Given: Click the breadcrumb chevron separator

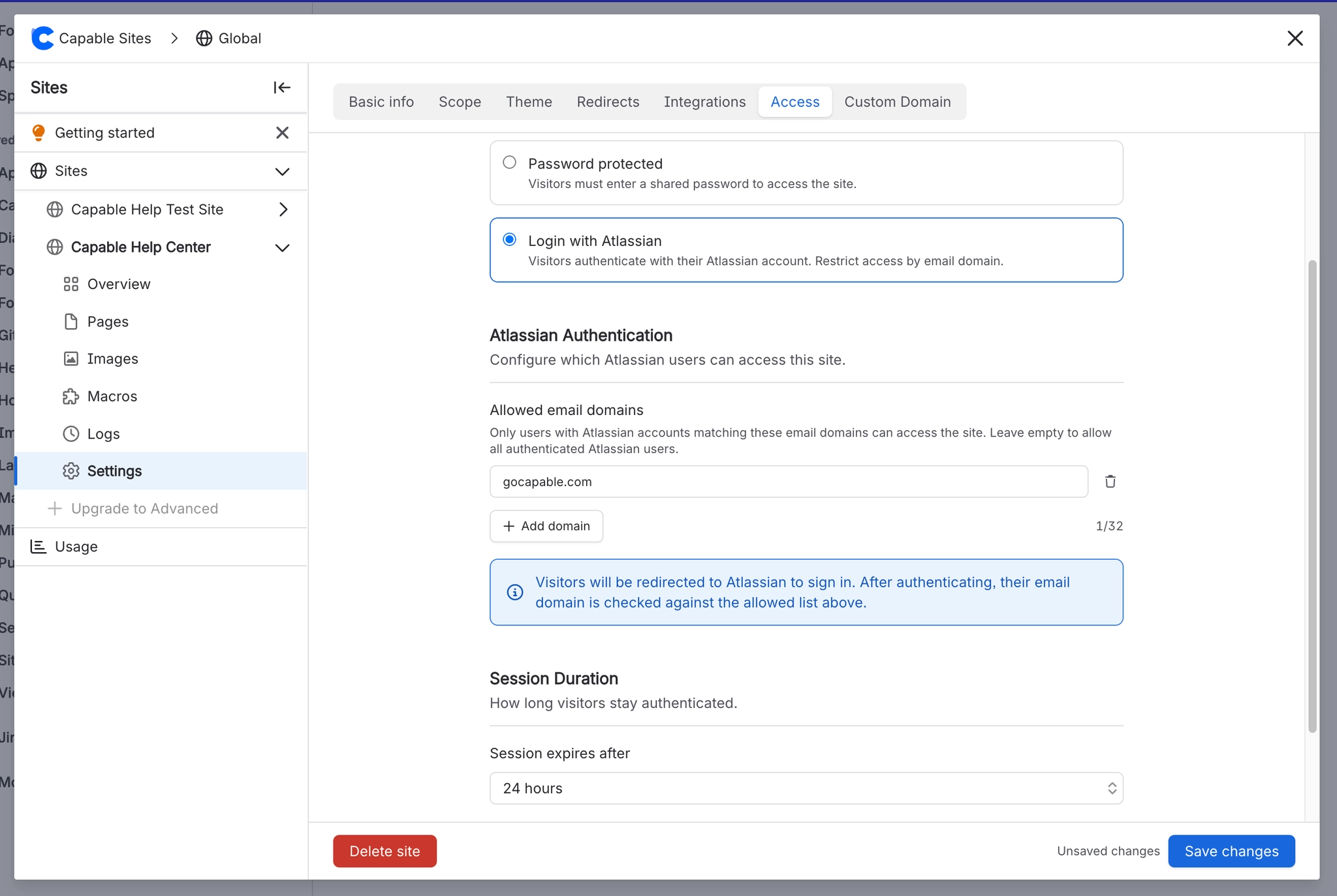Looking at the screenshot, I should click(x=174, y=39).
